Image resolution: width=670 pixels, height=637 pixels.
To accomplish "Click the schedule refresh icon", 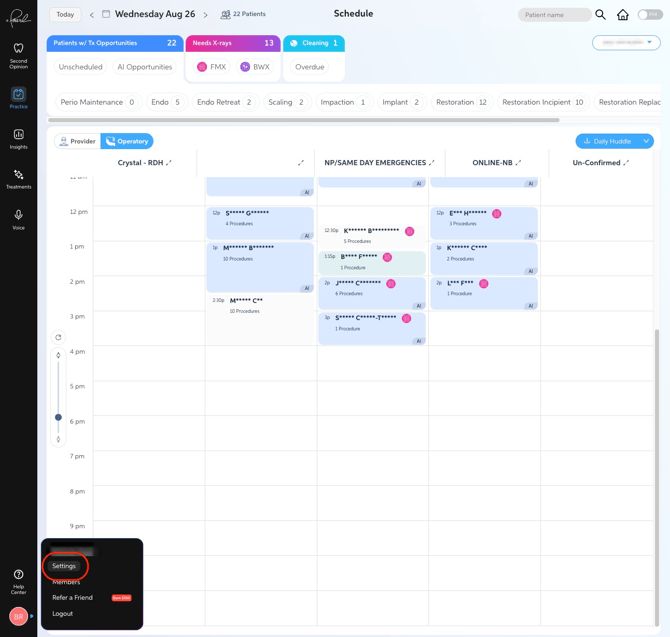I will [x=58, y=338].
